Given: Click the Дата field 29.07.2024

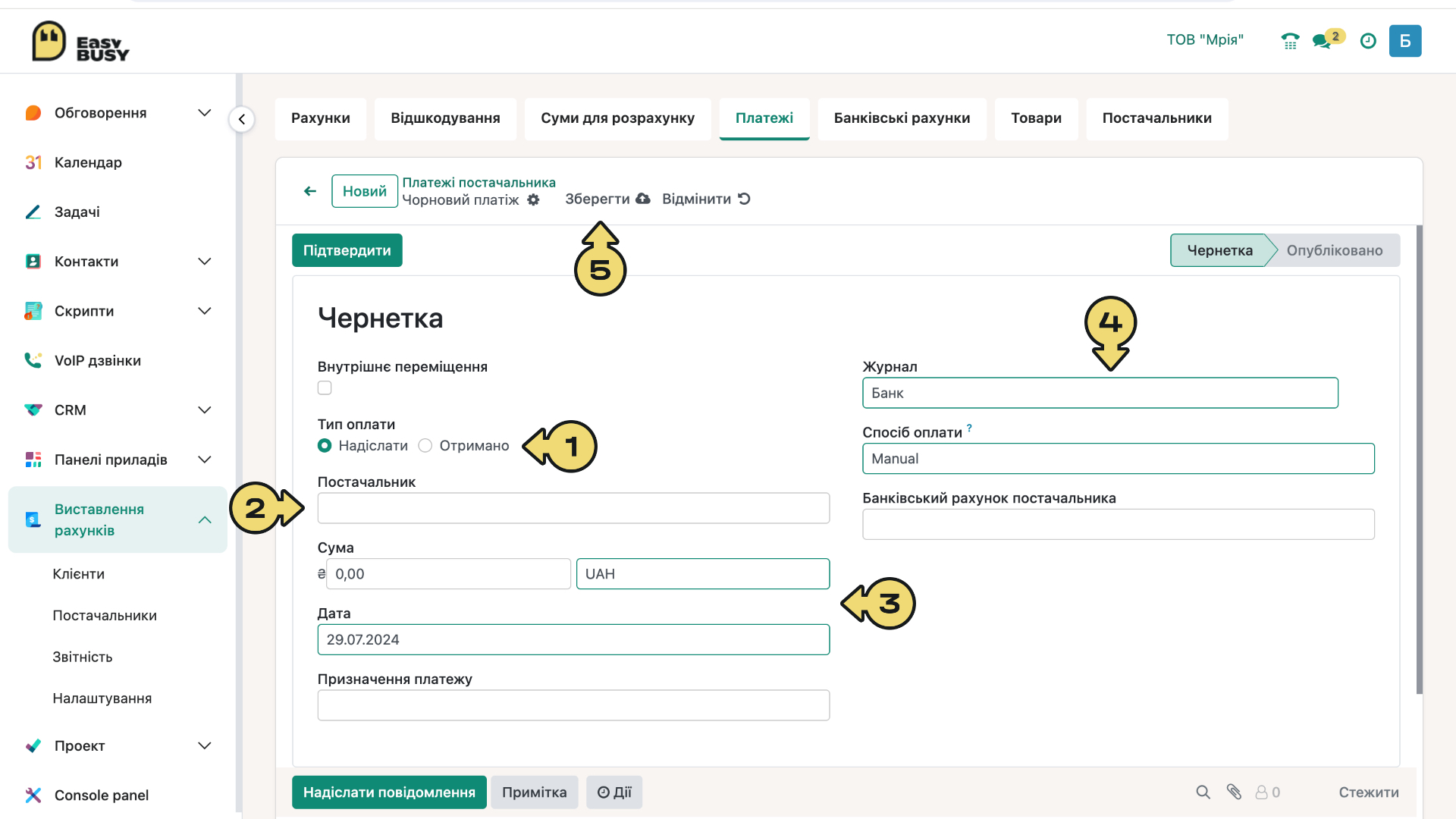Looking at the screenshot, I should [573, 640].
